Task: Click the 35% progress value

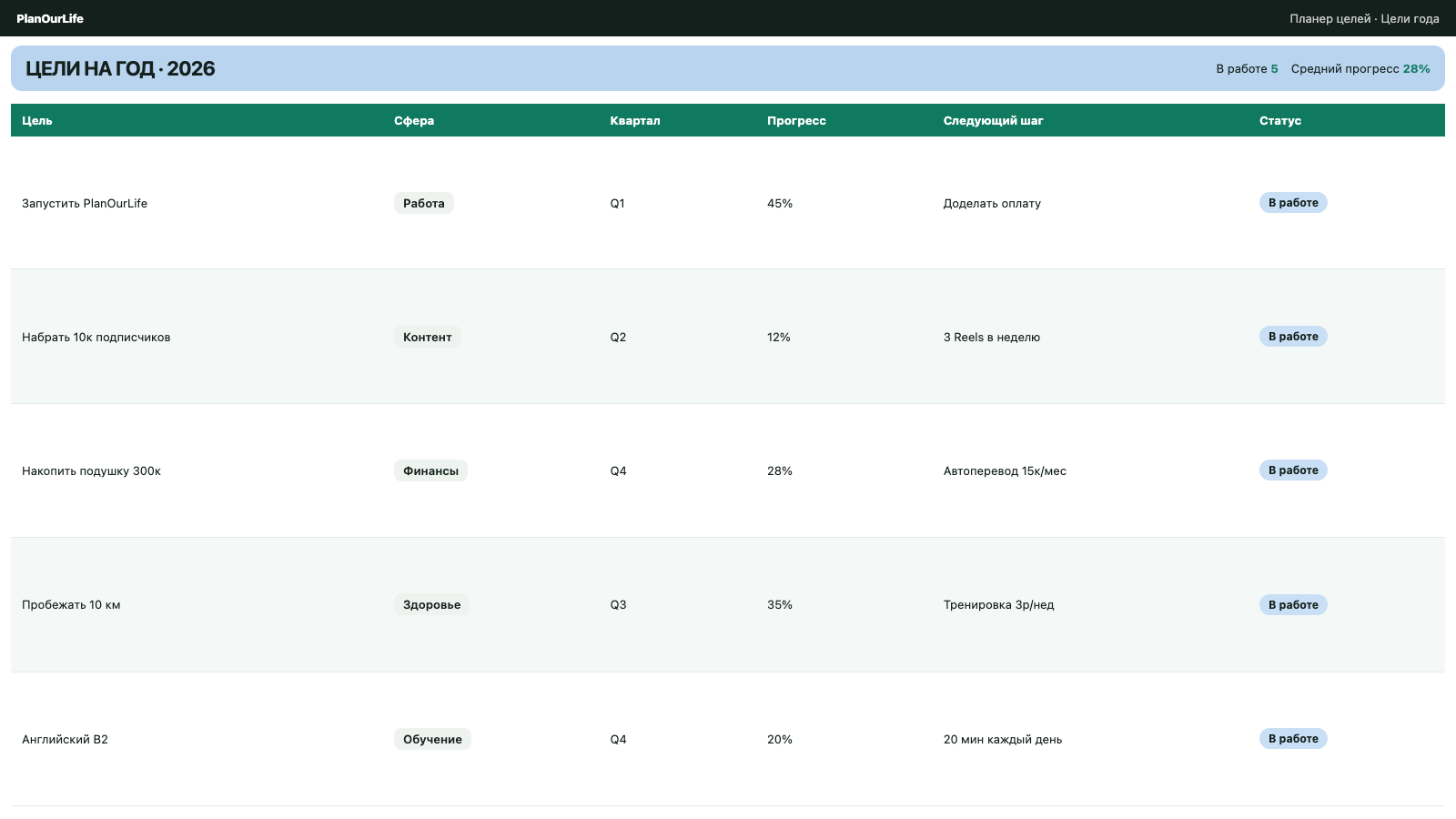Action: 780,604
